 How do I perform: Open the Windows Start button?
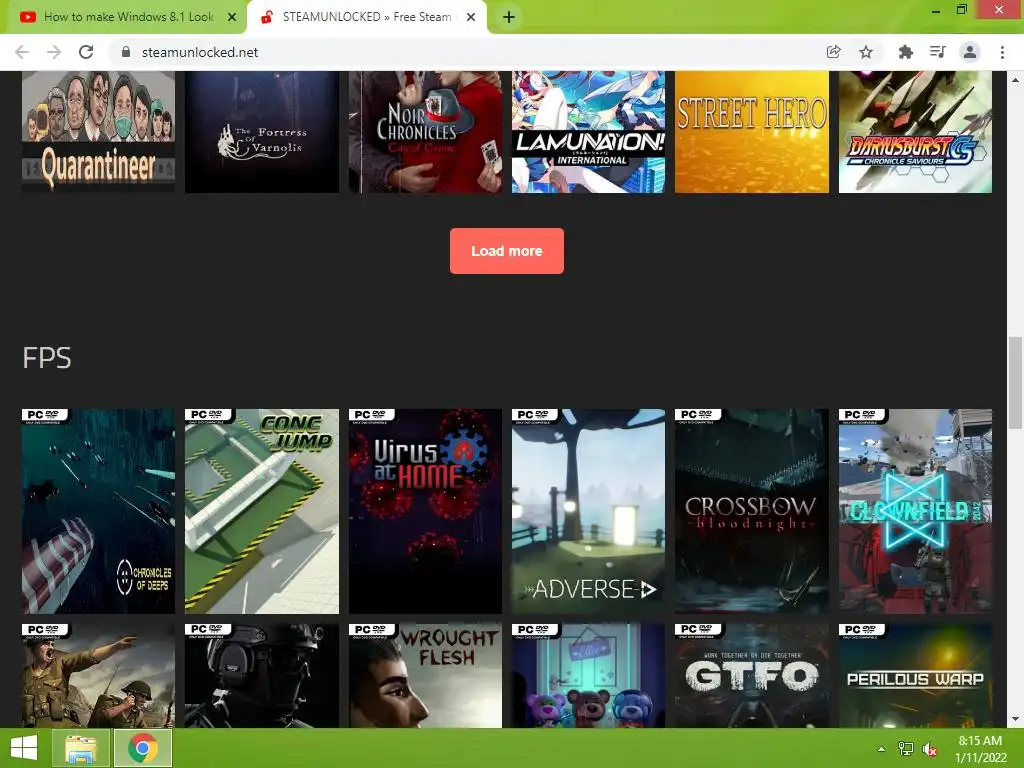[x=24, y=748]
